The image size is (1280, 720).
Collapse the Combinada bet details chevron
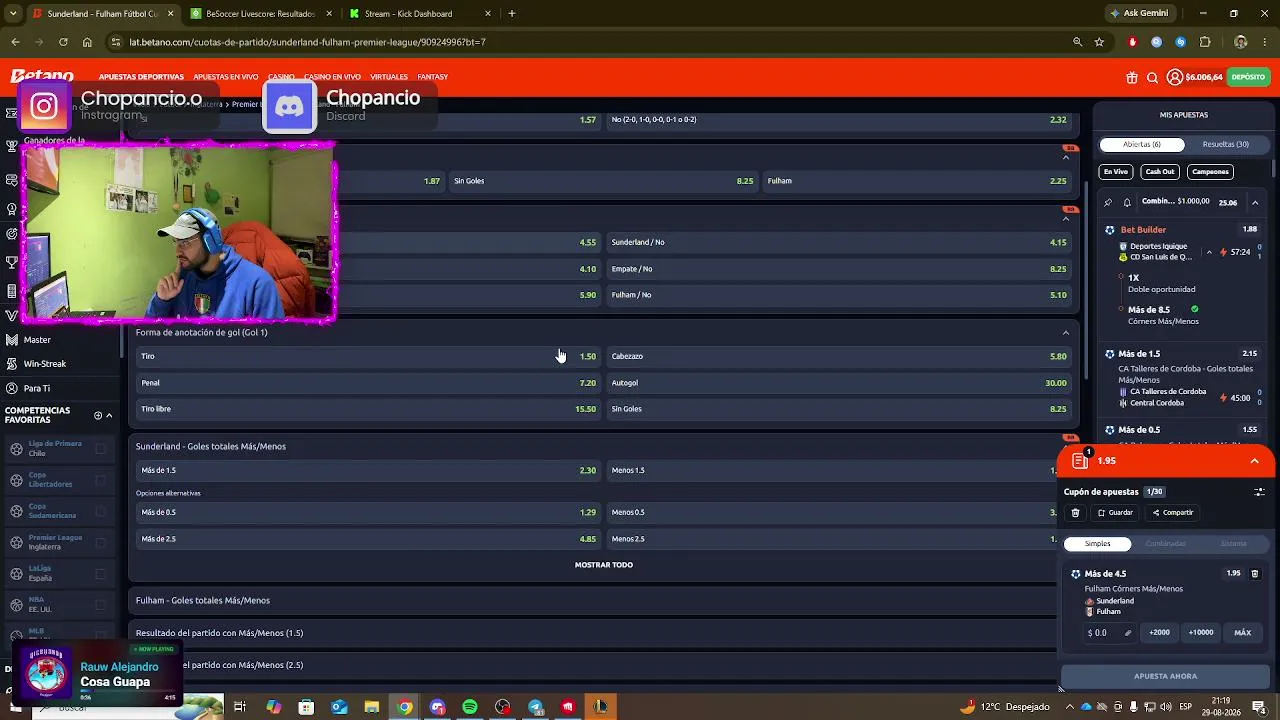click(1255, 202)
